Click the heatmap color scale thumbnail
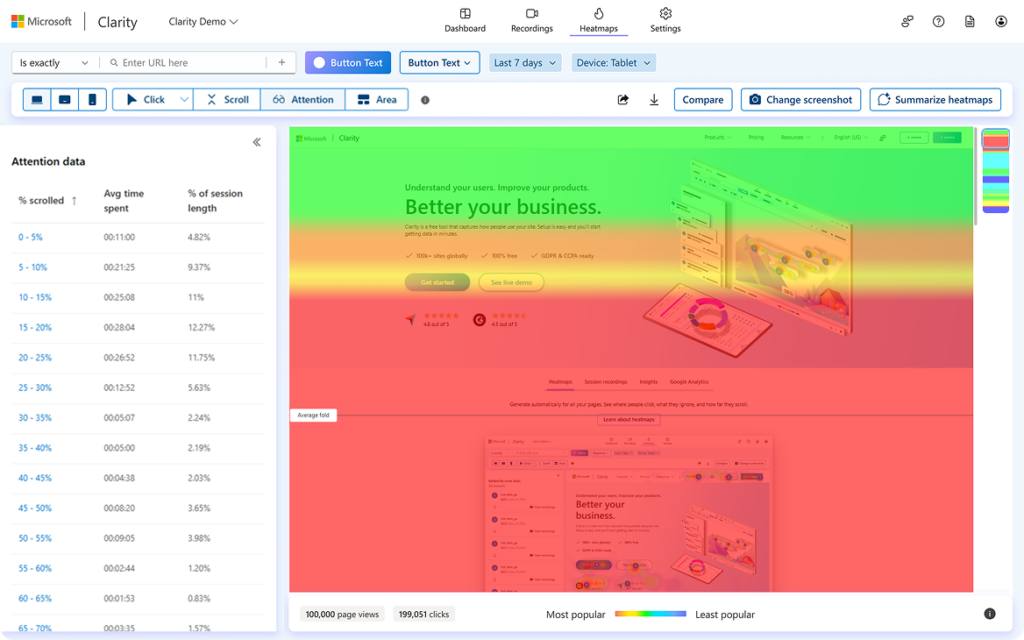The image size is (1024, 640). (995, 171)
